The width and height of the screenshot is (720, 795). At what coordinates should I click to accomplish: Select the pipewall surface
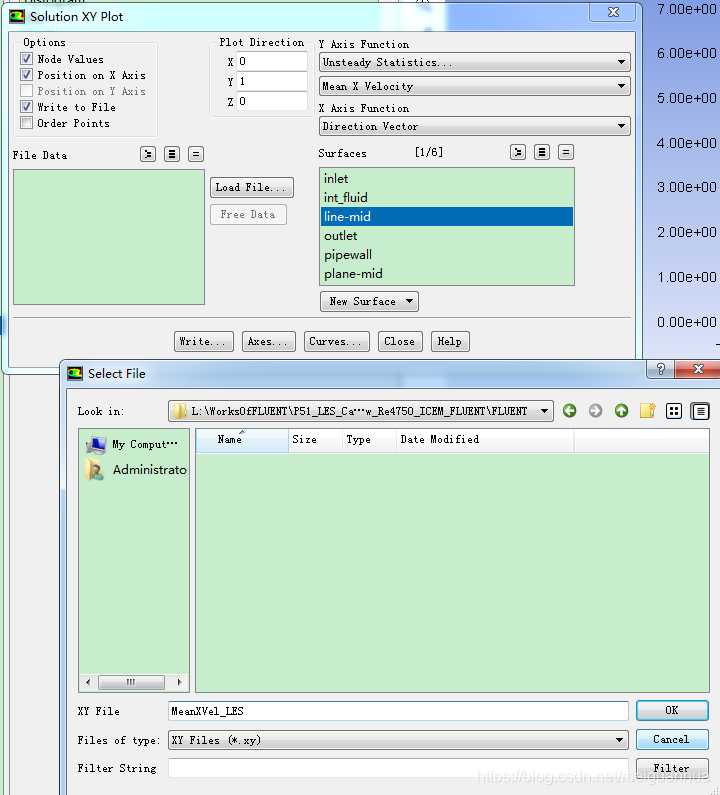(x=447, y=255)
